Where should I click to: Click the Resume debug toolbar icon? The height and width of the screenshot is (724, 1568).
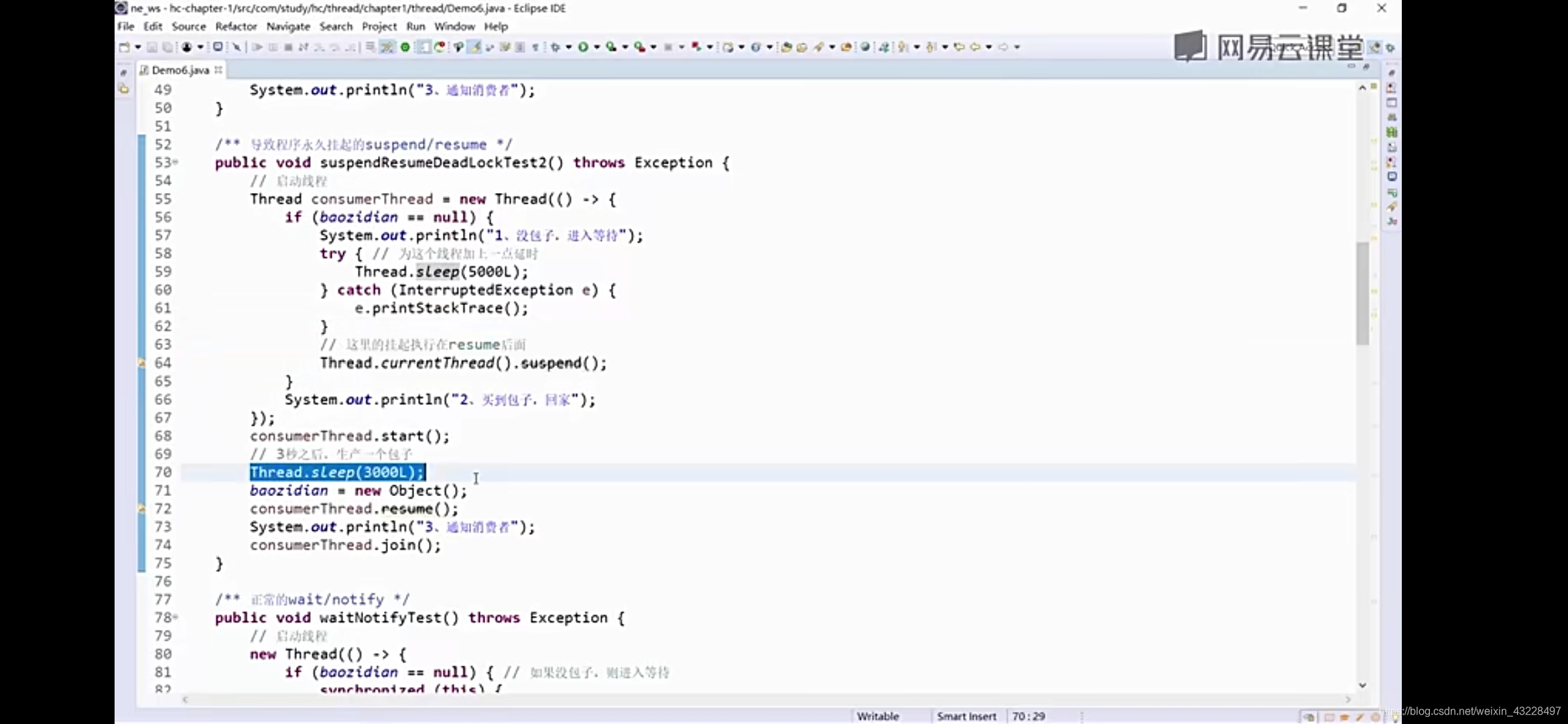[x=257, y=47]
